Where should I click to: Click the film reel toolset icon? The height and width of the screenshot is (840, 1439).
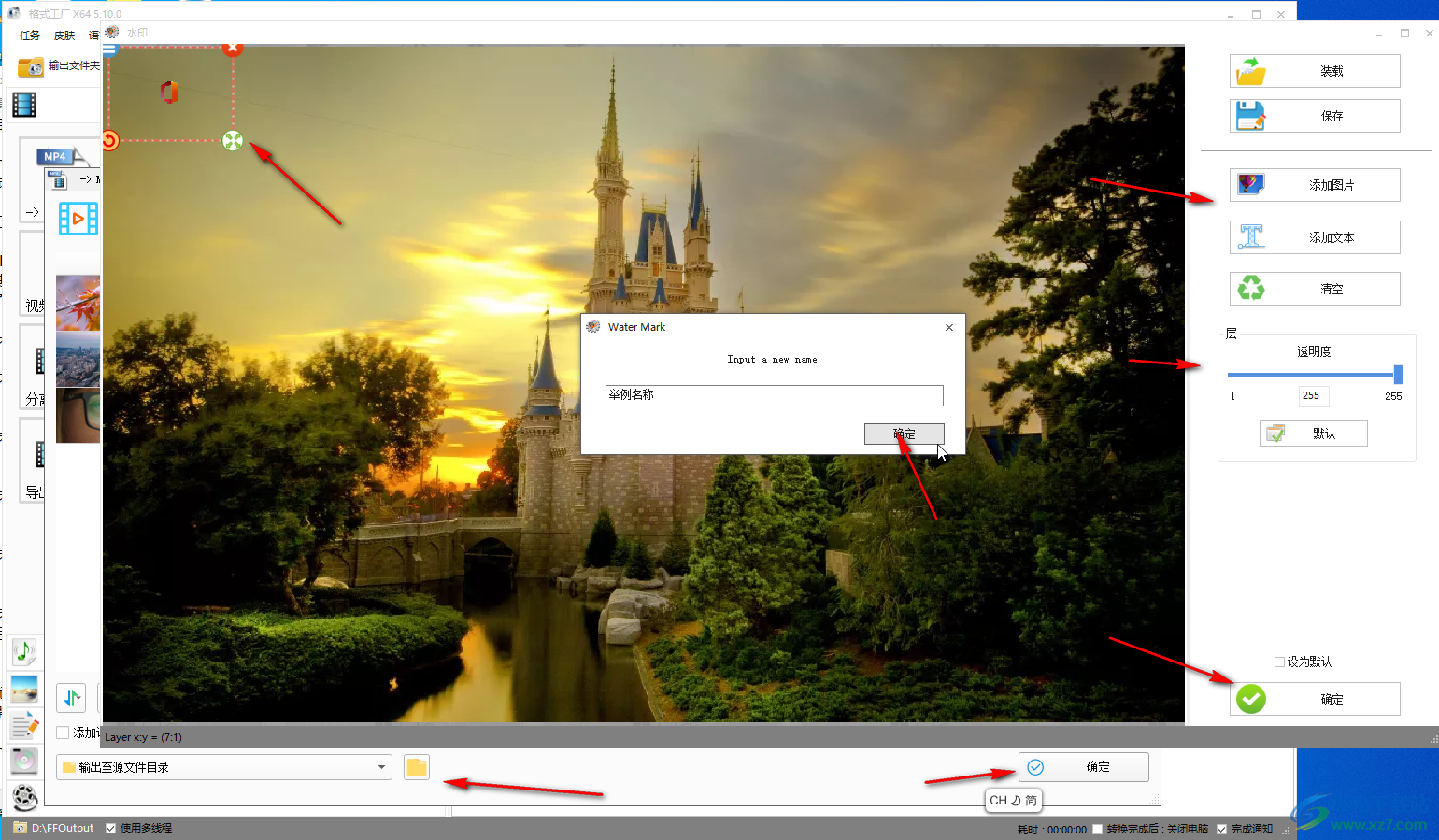(24, 797)
